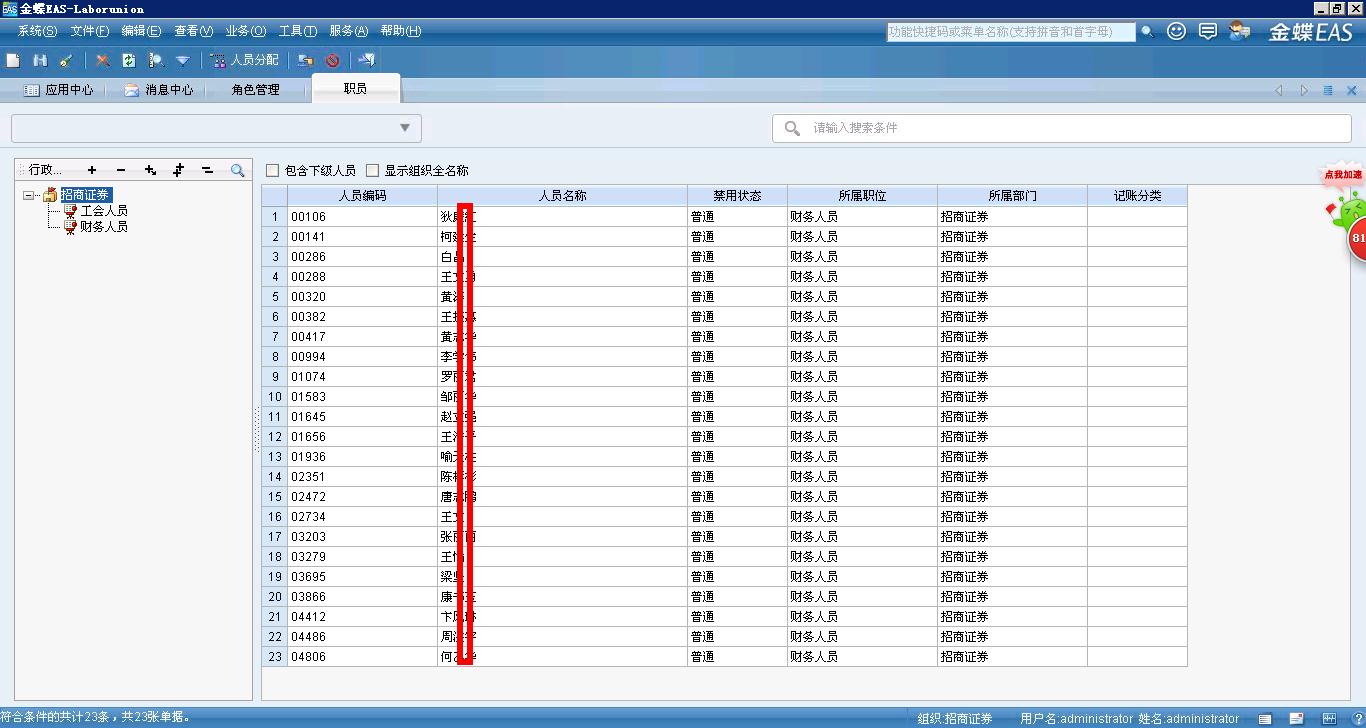Click the row number 12 header cell

tap(275, 437)
